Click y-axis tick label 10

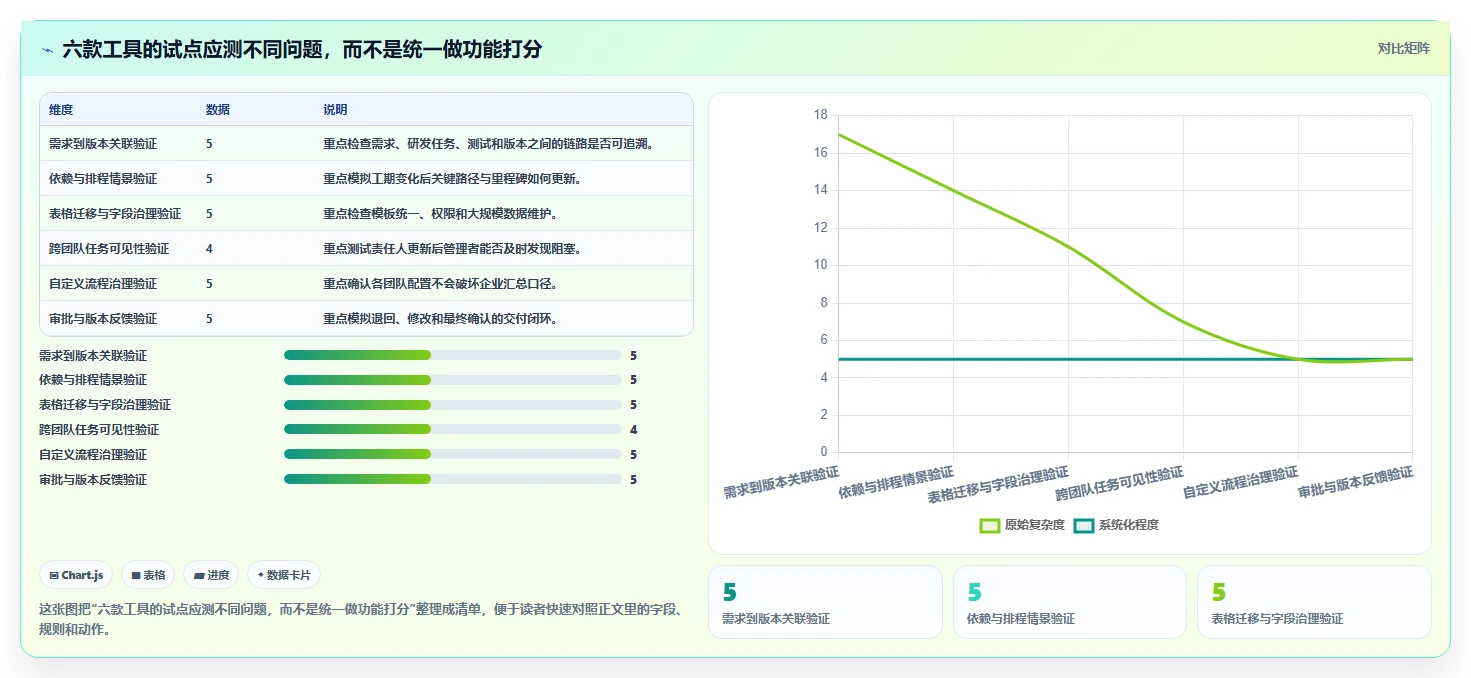821,265
